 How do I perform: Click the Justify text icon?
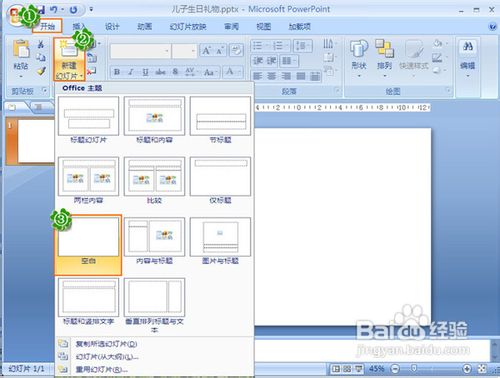click(301, 76)
